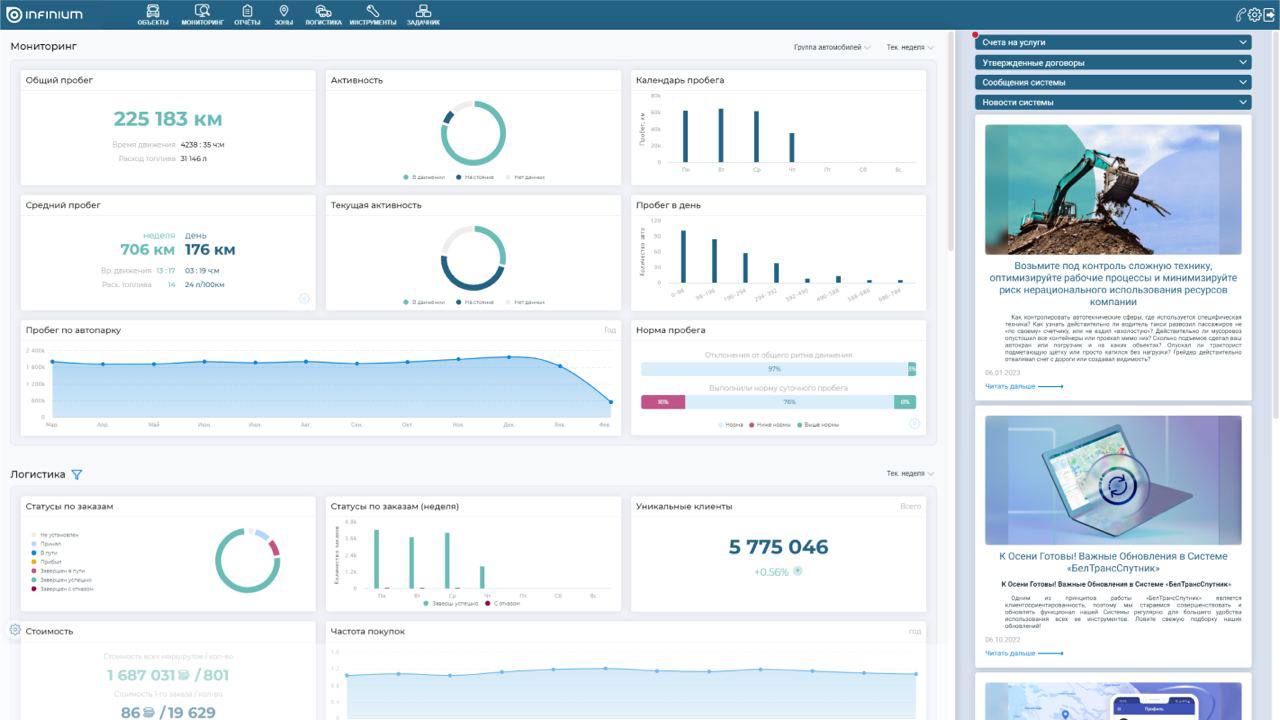Expand the Утвержденные договоры panel
The width and height of the screenshot is (1280, 720).
tap(1113, 63)
